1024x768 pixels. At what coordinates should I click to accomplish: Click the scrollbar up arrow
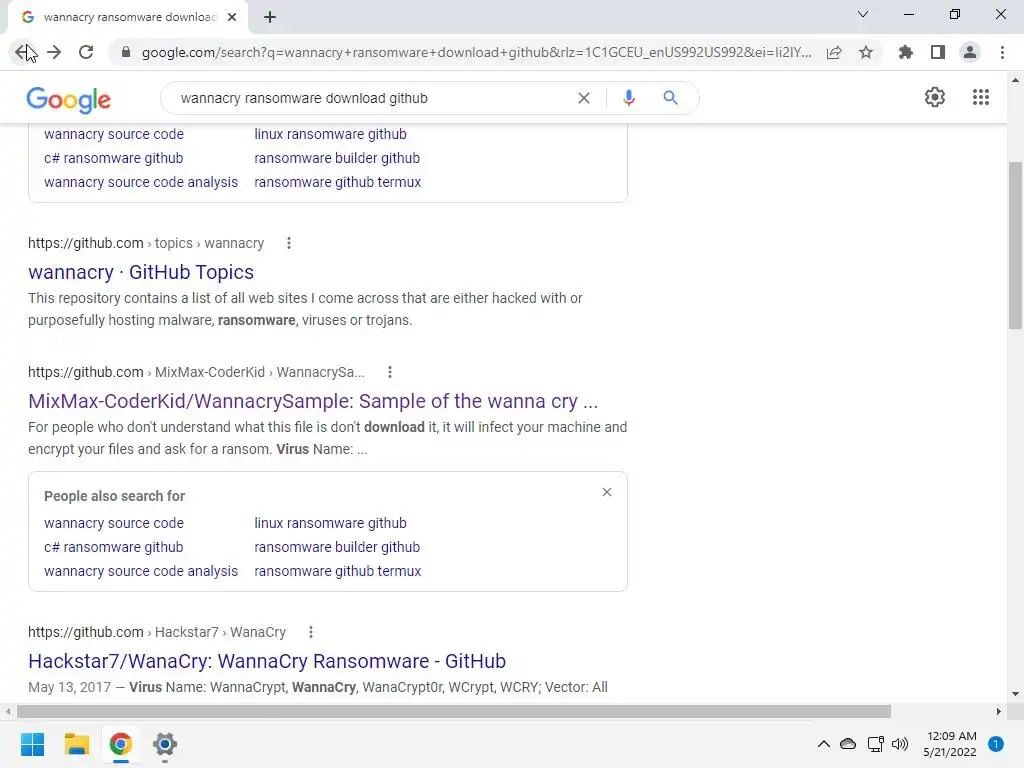click(x=1015, y=80)
